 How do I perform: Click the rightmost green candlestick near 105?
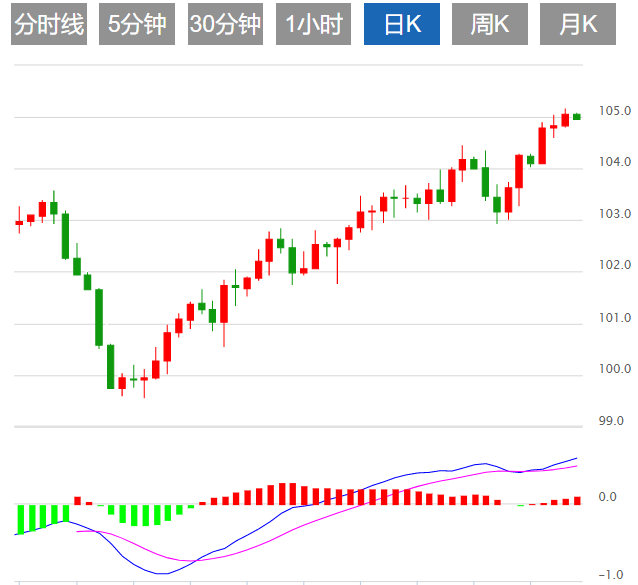577,117
